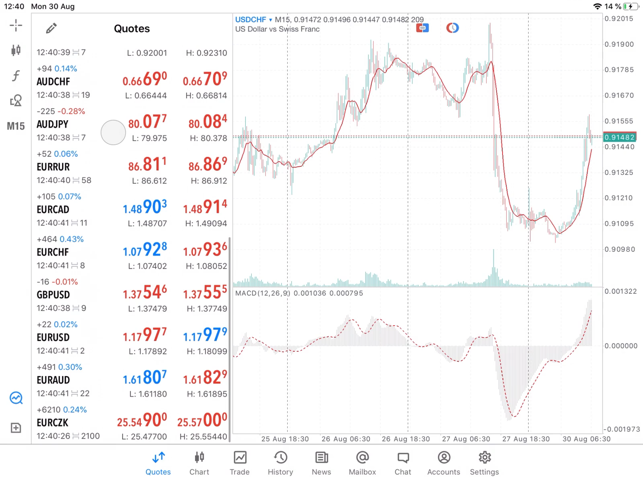Image resolution: width=643 pixels, height=482 pixels.
Task: Tap AUDJPY ask price 80.084
Action: click(207, 121)
